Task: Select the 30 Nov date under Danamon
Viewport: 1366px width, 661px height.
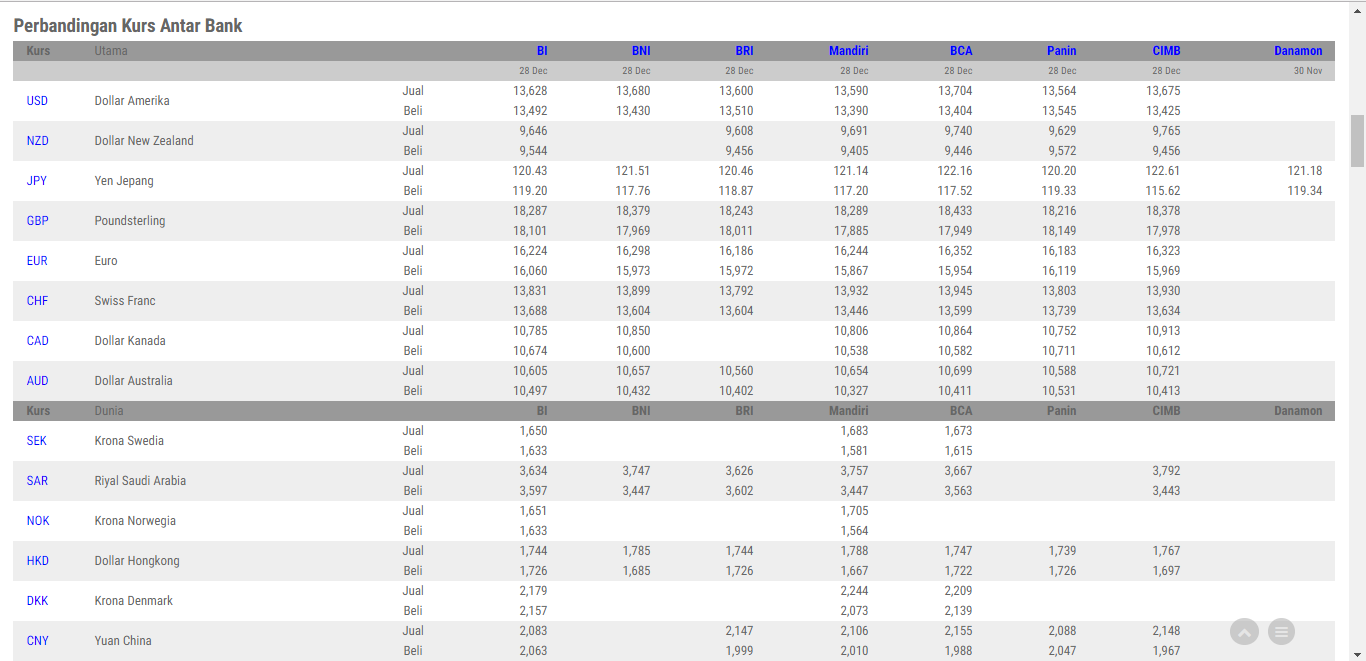Action: click(1308, 71)
